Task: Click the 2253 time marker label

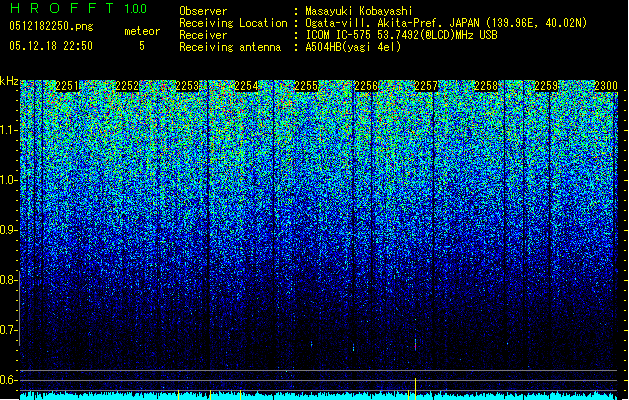Action: coord(187,86)
